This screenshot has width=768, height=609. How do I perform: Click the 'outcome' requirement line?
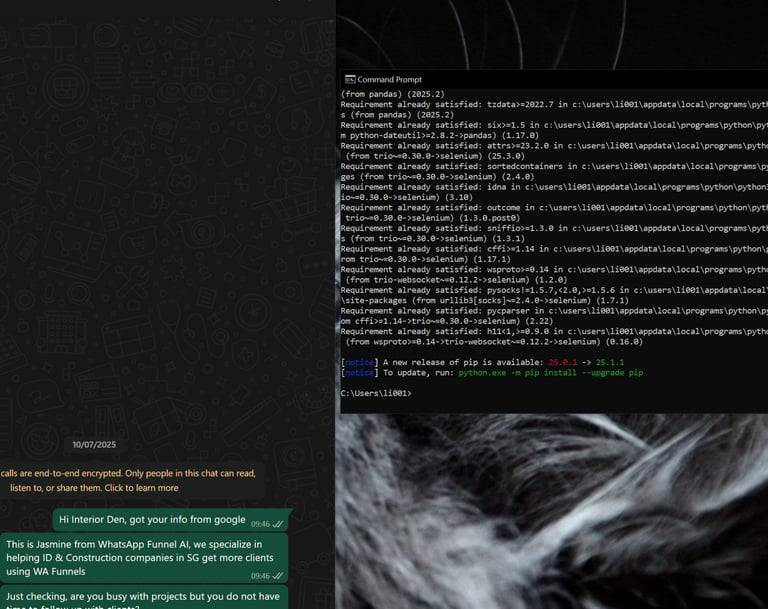pos(554,207)
